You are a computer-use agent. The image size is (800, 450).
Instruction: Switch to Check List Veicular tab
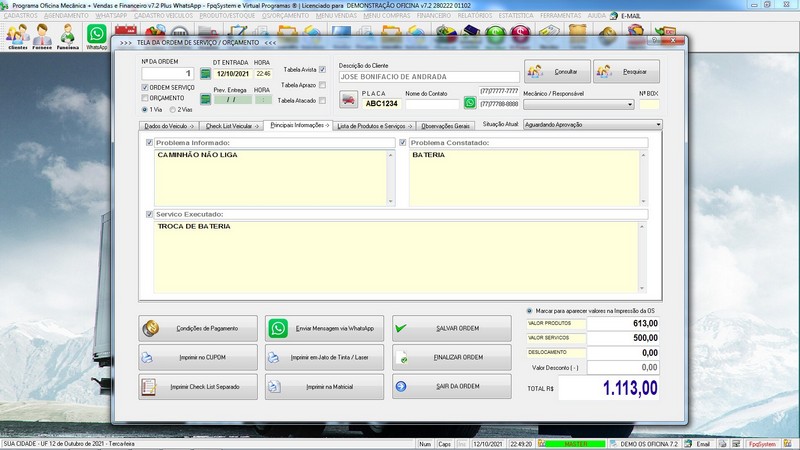coord(232,126)
